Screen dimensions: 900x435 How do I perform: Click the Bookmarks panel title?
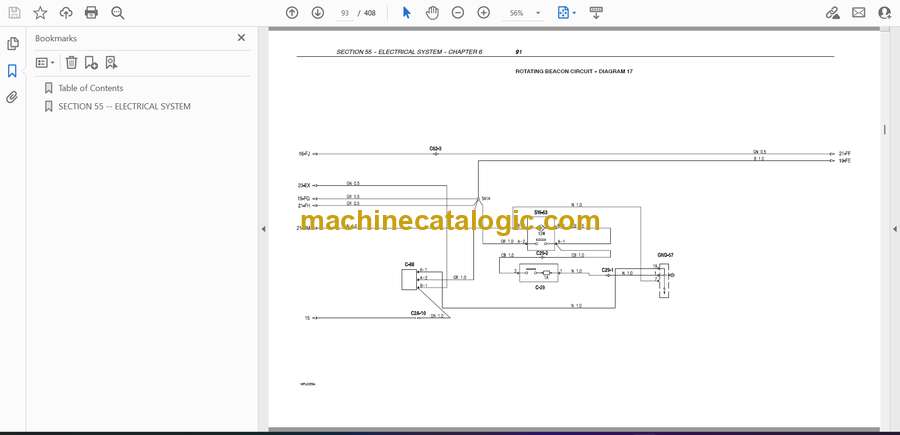coord(56,38)
